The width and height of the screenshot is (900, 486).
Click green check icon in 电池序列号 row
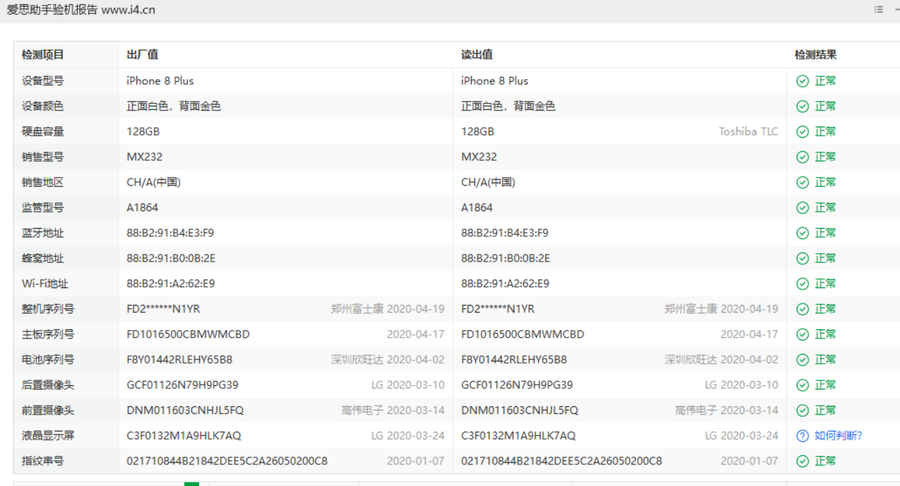point(802,359)
